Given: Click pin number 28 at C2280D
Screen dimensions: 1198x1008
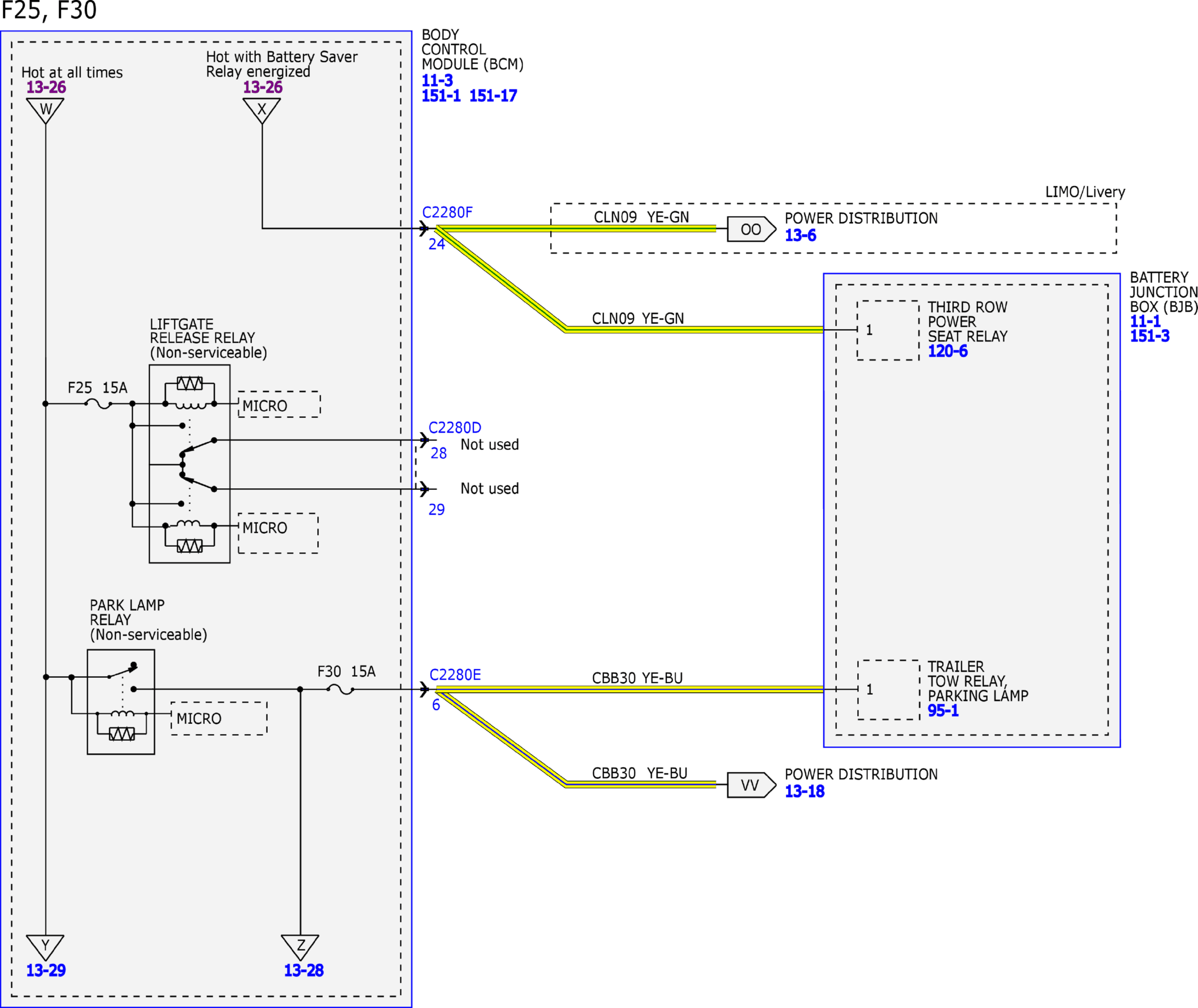Looking at the screenshot, I should [x=438, y=453].
